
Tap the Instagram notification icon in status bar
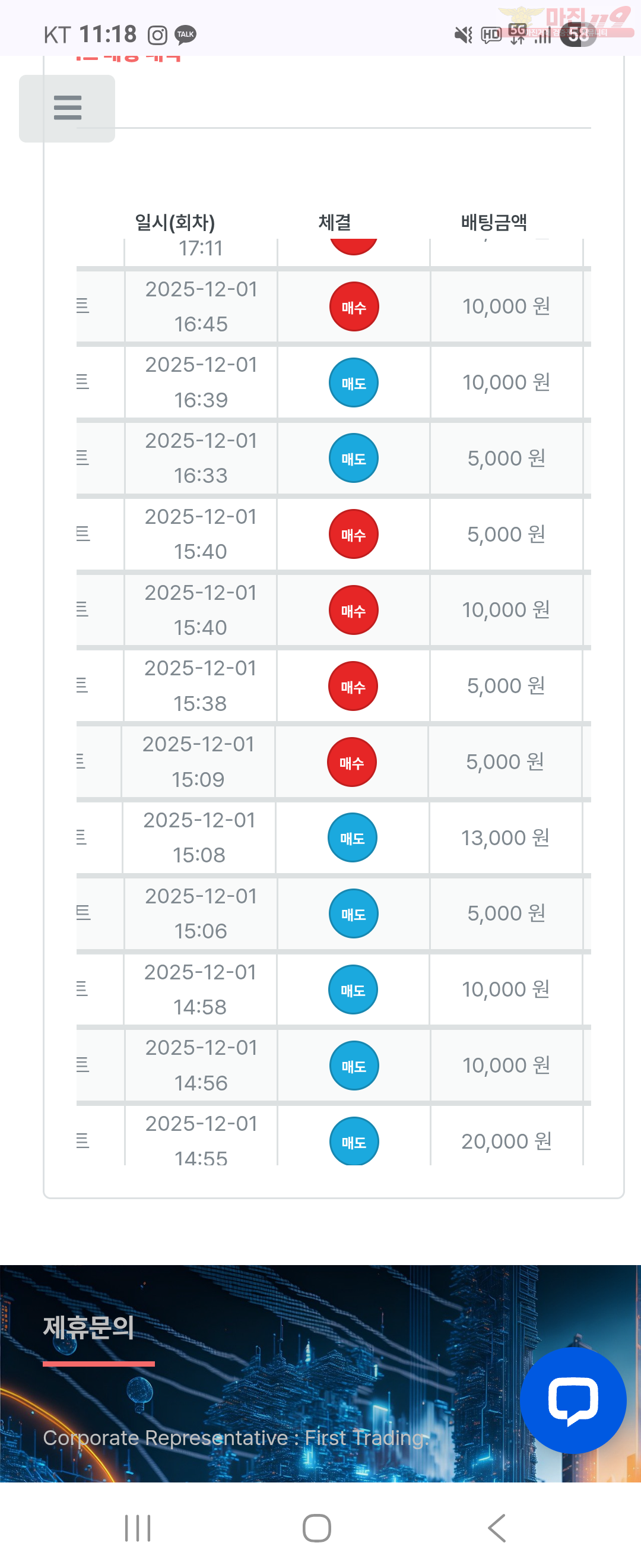point(157,35)
